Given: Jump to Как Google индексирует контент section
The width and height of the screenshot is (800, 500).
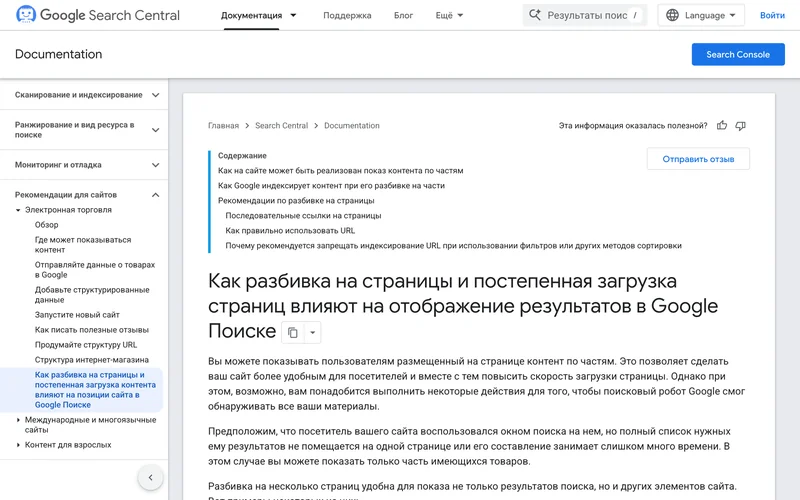Looking at the screenshot, I should [x=331, y=186].
